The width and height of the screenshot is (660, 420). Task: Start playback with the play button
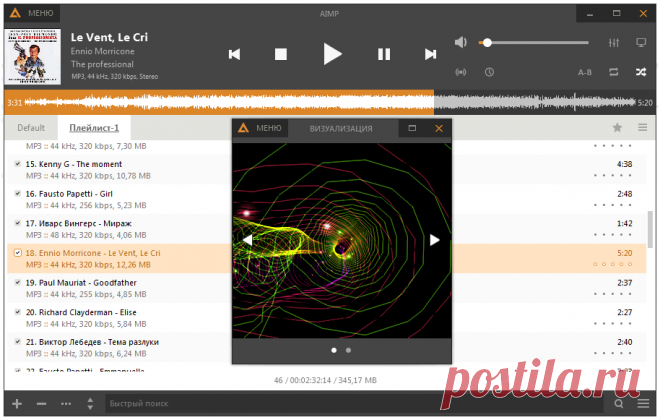332,54
